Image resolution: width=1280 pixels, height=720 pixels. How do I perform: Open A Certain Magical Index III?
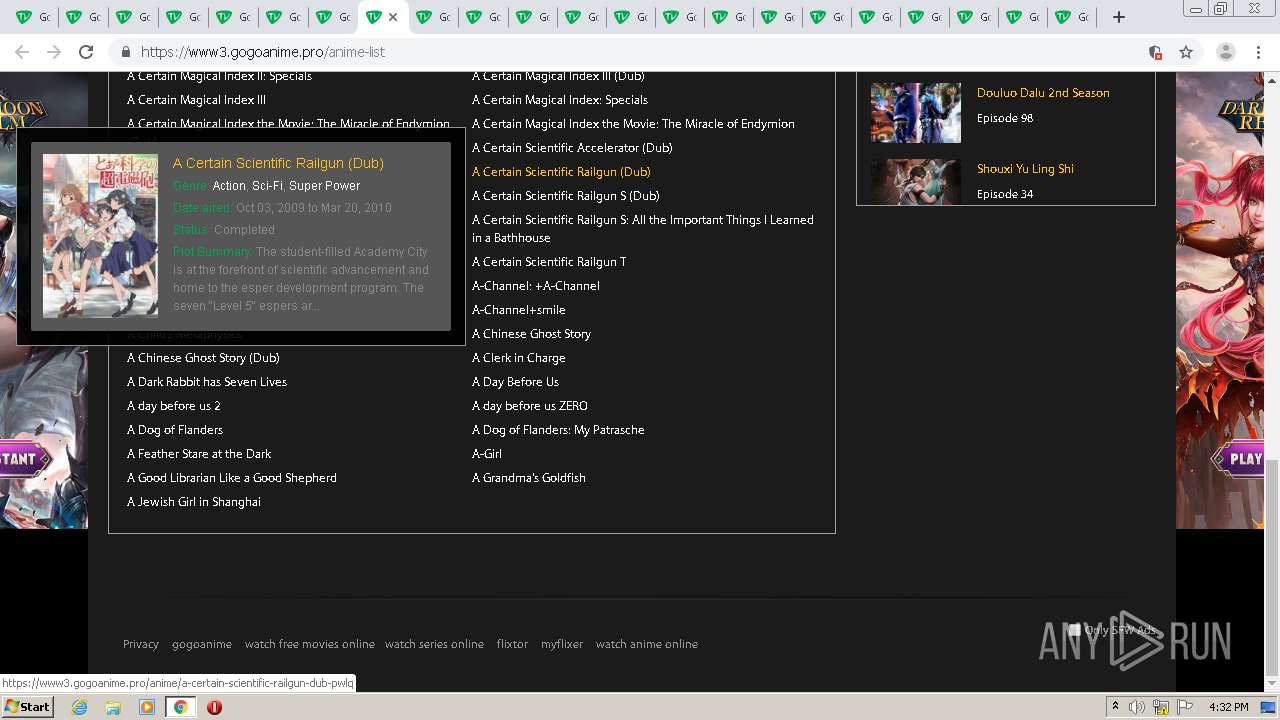tap(196, 100)
